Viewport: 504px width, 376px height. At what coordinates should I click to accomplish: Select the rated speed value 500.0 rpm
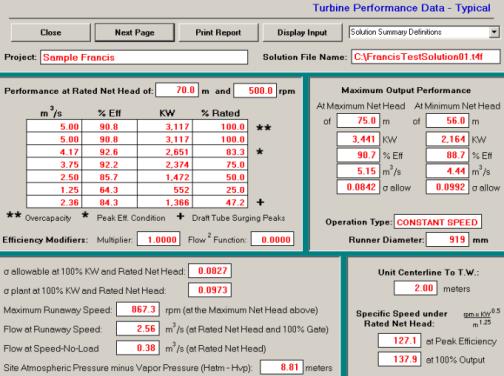click(255, 91)
